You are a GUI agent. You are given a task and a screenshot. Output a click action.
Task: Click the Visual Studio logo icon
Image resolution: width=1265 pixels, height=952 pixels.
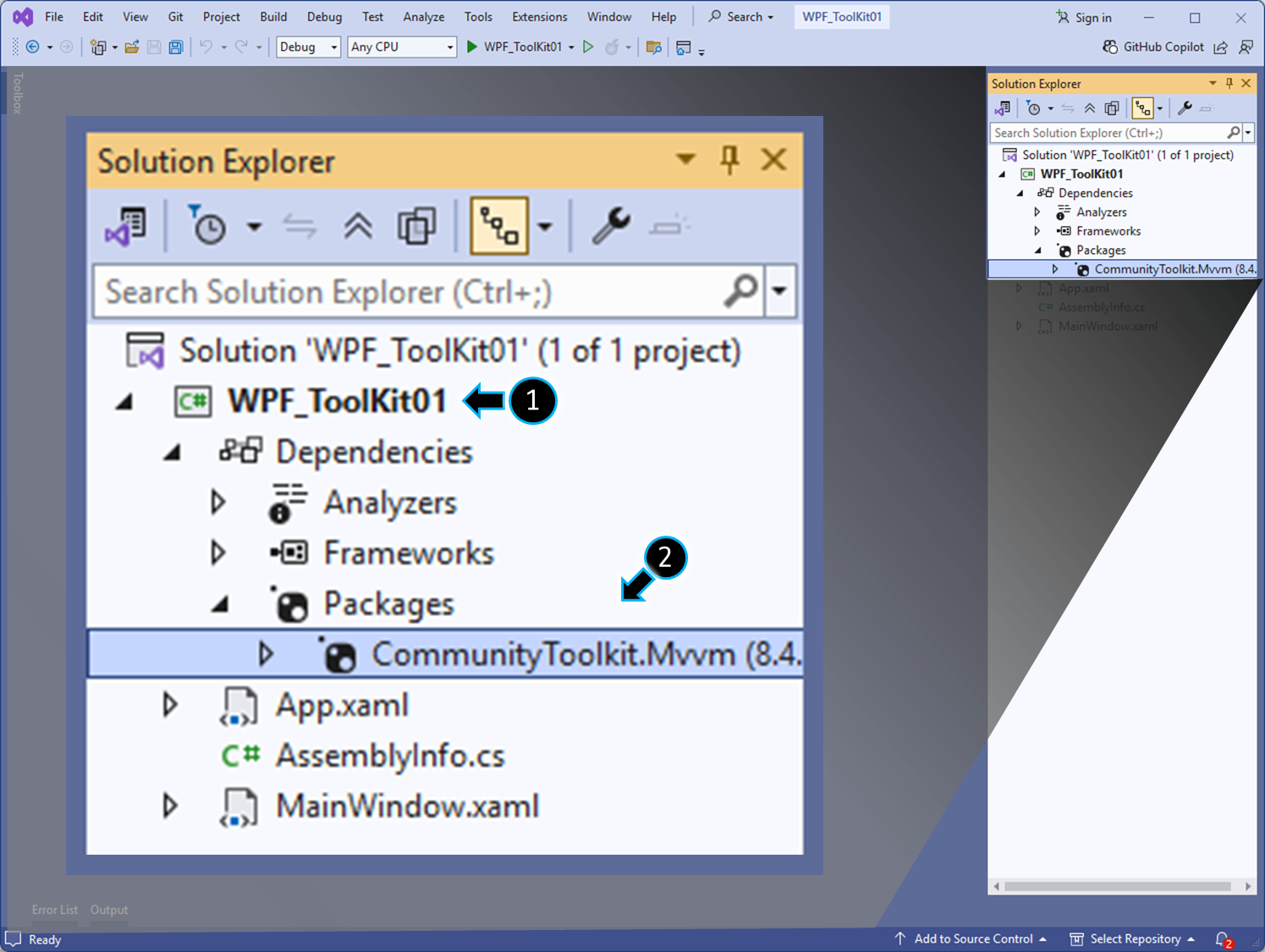[x=23, y=17]
